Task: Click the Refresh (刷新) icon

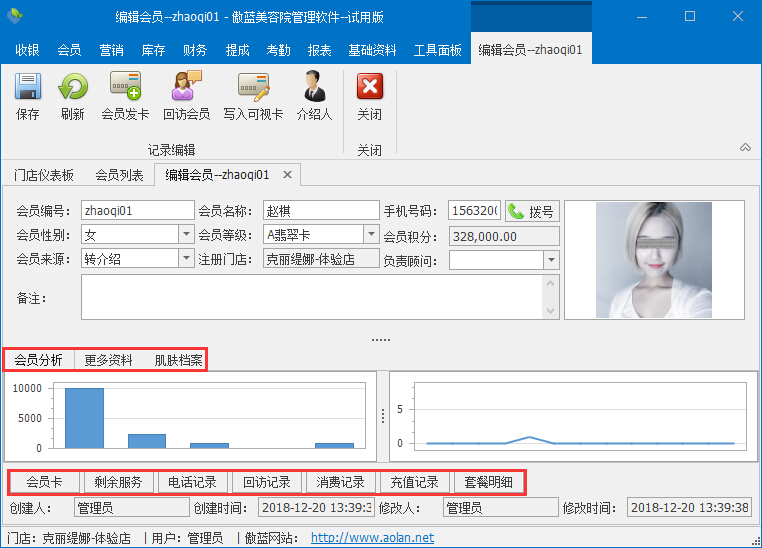Action: pyautogui.click(x=73, y=88)
